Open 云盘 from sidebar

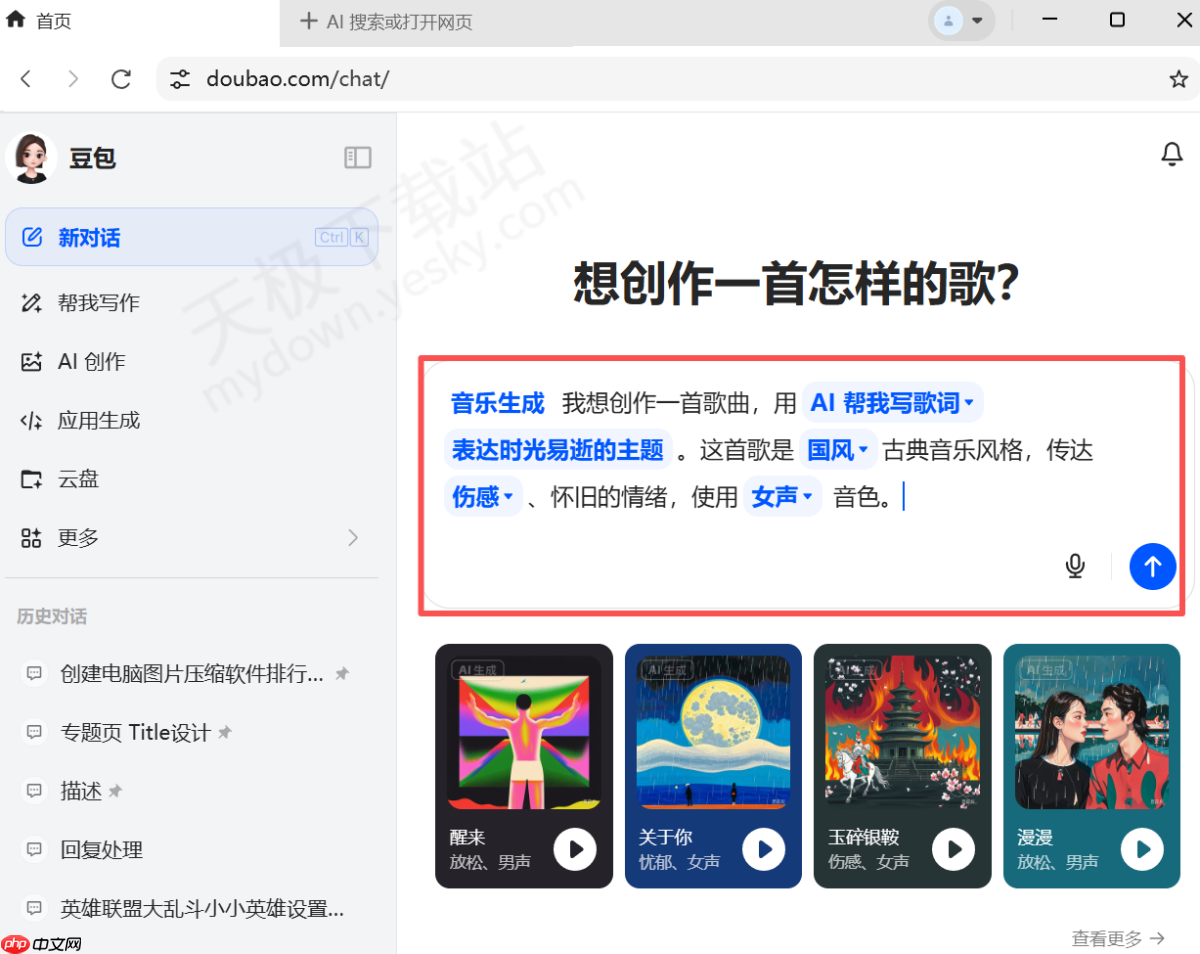[191, 479]
